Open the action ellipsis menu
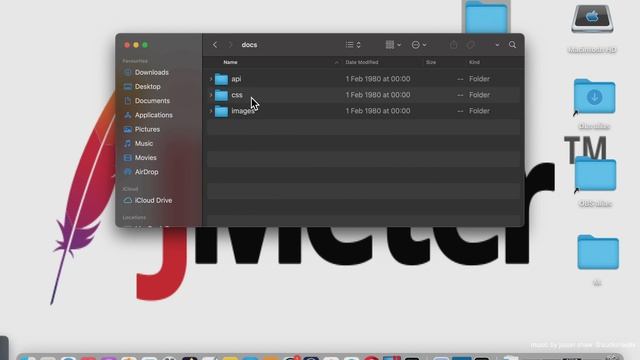Viewport: 640px width, 360px height. tap(419, 45)
